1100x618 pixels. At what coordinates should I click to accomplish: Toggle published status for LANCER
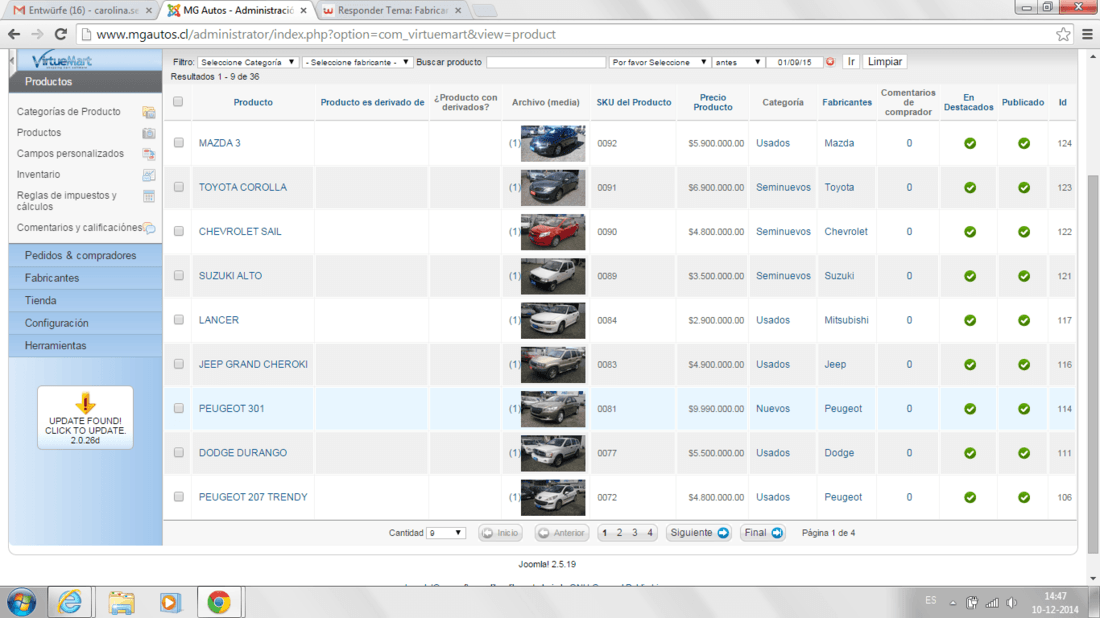(x=1024, y=320)
